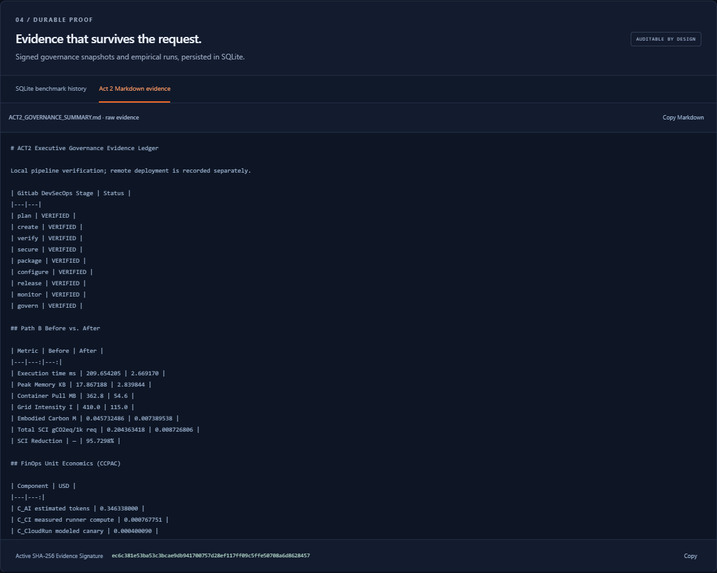The height and width of the screenshot is (573, 717).
Task: Click the Auditable by Design badge
Action: pos(665,39)
